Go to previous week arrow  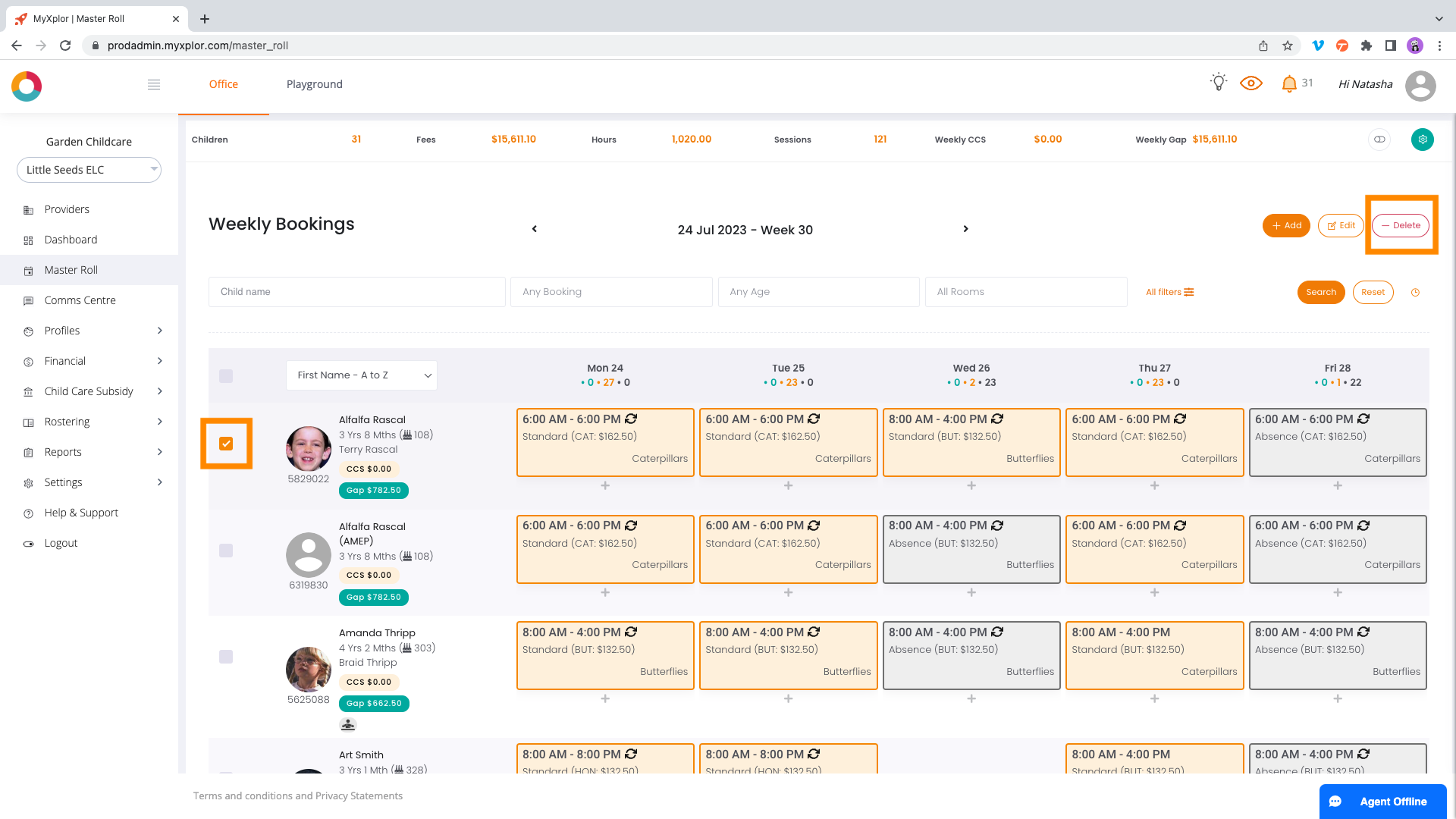pyautogui.click(x=535, y=229)
